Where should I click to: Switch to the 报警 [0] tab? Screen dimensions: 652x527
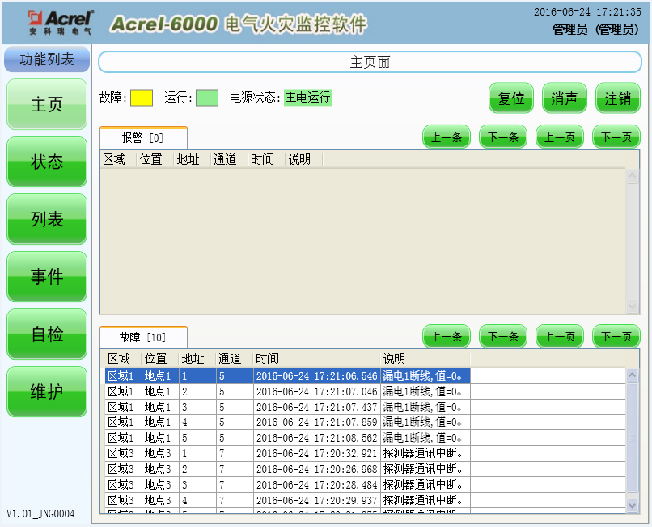(x=142, y=137)
